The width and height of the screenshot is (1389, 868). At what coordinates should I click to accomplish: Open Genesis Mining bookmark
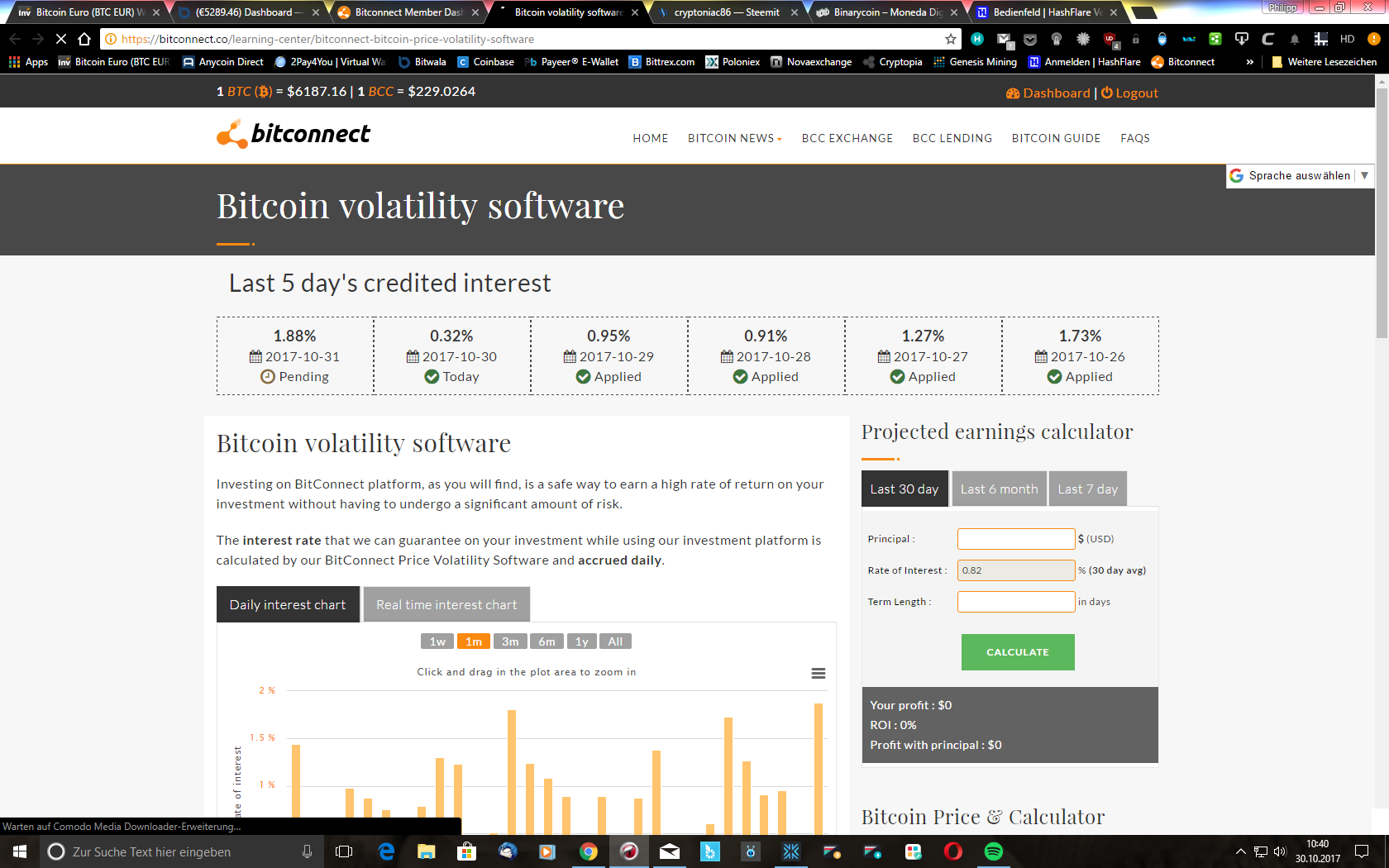(975, 62)
